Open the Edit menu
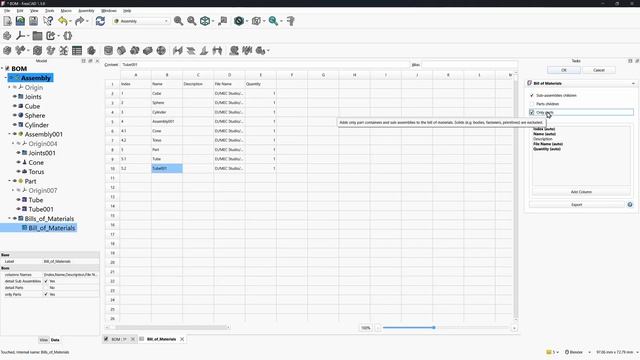Image resolution: width=640 pixels, height=360 pixels. point(20,11)
